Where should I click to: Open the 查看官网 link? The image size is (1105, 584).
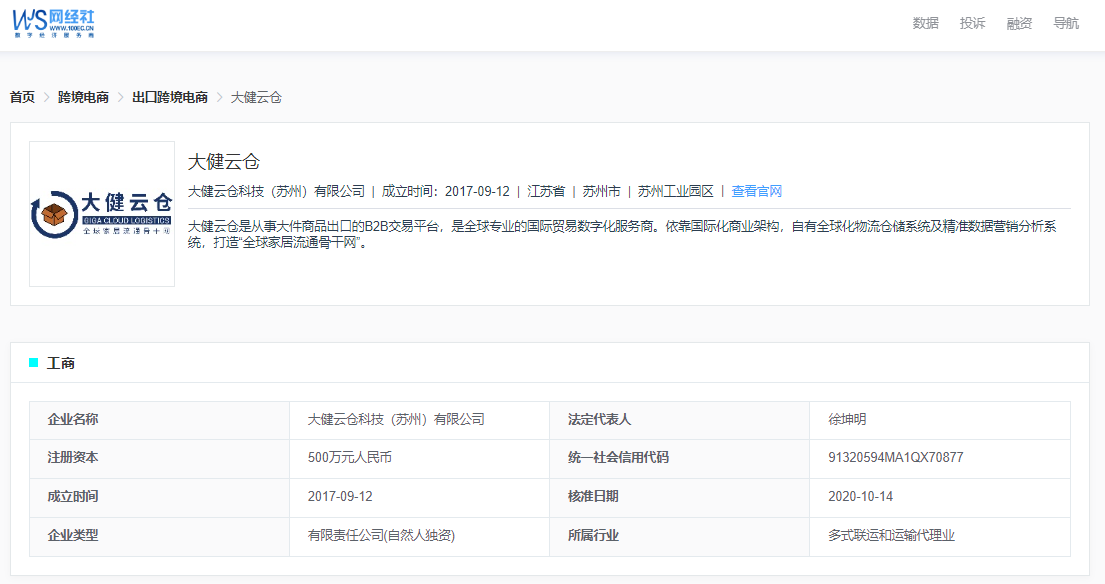coord(757,192)
